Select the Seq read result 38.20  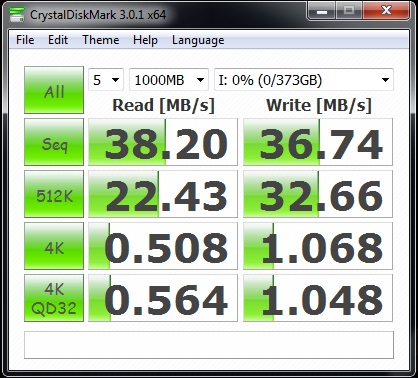(x=163, y=142)
